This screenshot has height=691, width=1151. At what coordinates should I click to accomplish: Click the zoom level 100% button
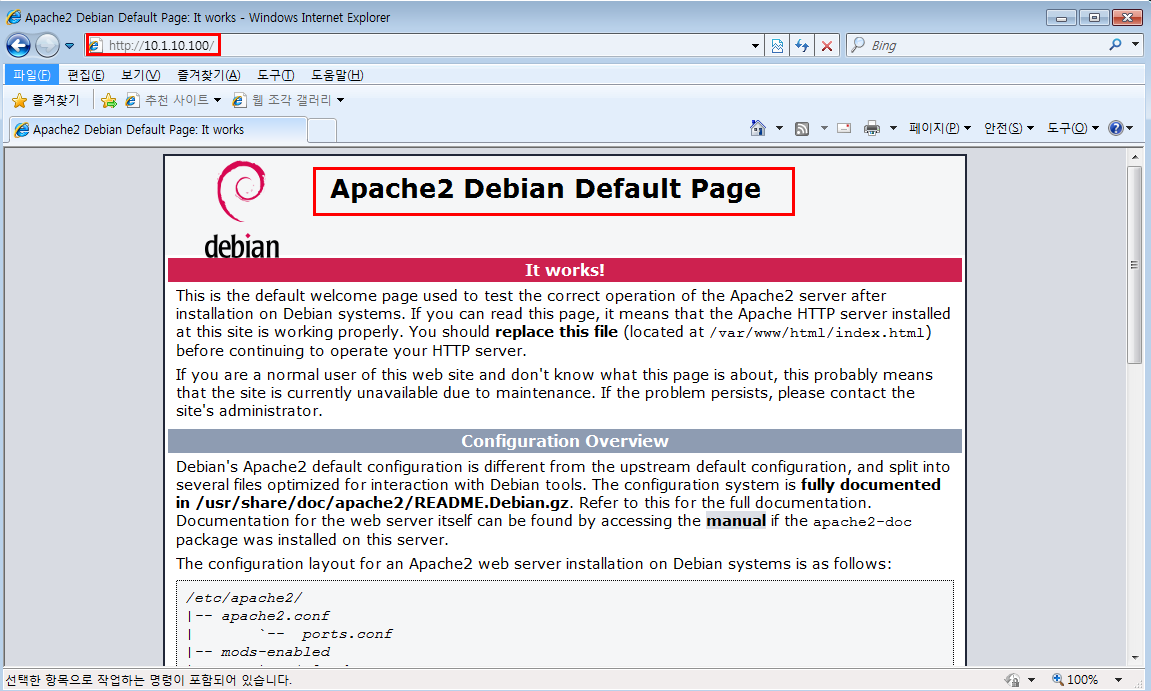point(1075,679)
